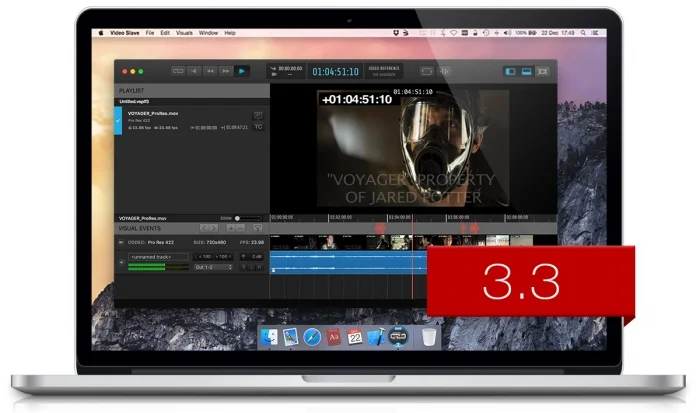Click the man's face thumbnail in the filmstrip

[329, 242]
